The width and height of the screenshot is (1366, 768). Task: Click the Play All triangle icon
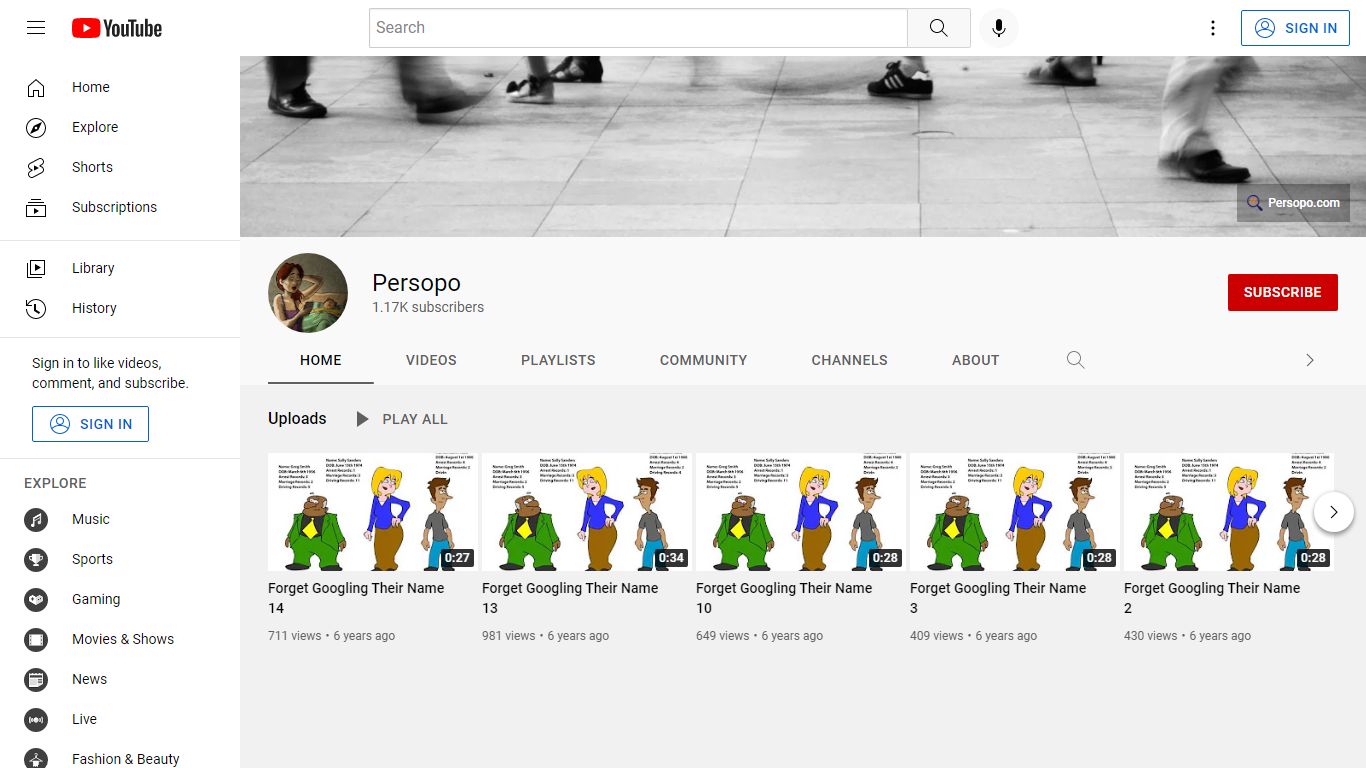pyautogui.click(x=362, y=419)
